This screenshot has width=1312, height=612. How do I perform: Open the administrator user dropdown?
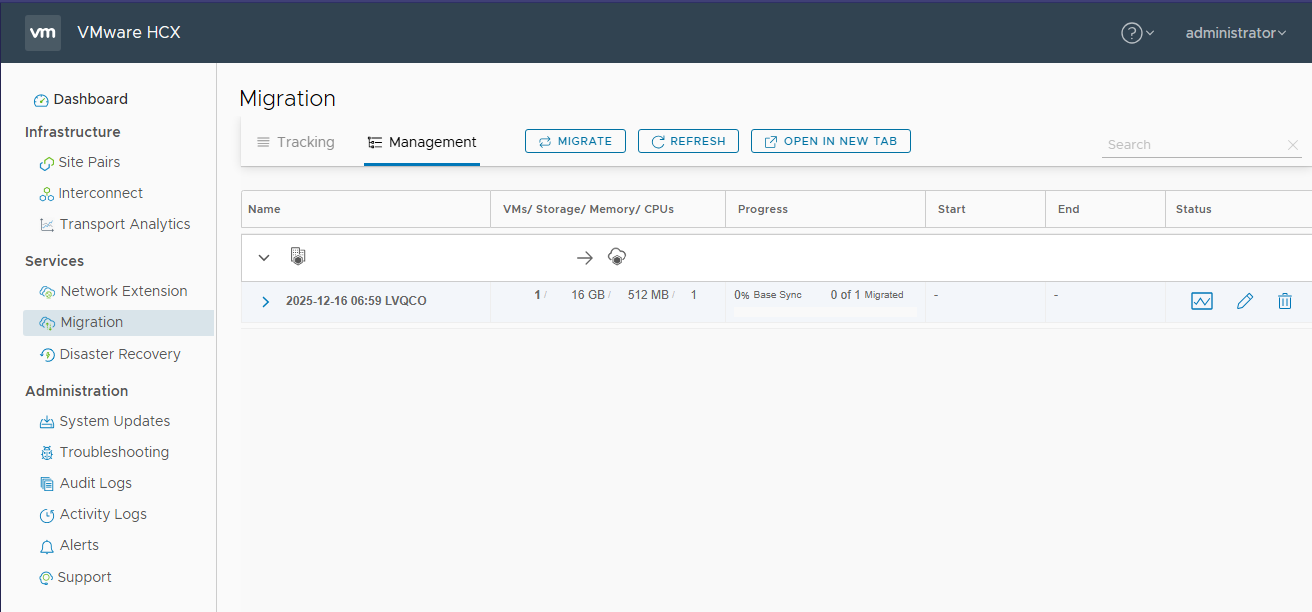tap(1236, 33)
